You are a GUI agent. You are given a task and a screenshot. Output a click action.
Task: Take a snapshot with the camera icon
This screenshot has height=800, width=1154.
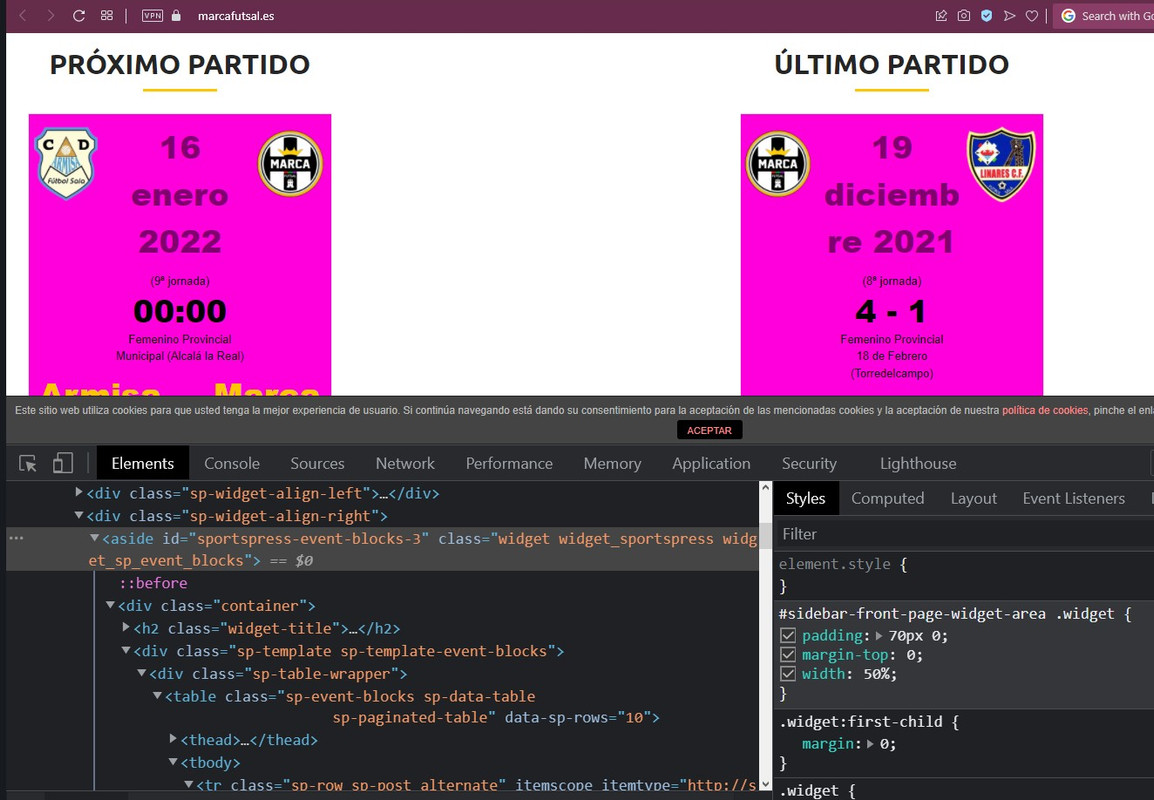(963, 15)
